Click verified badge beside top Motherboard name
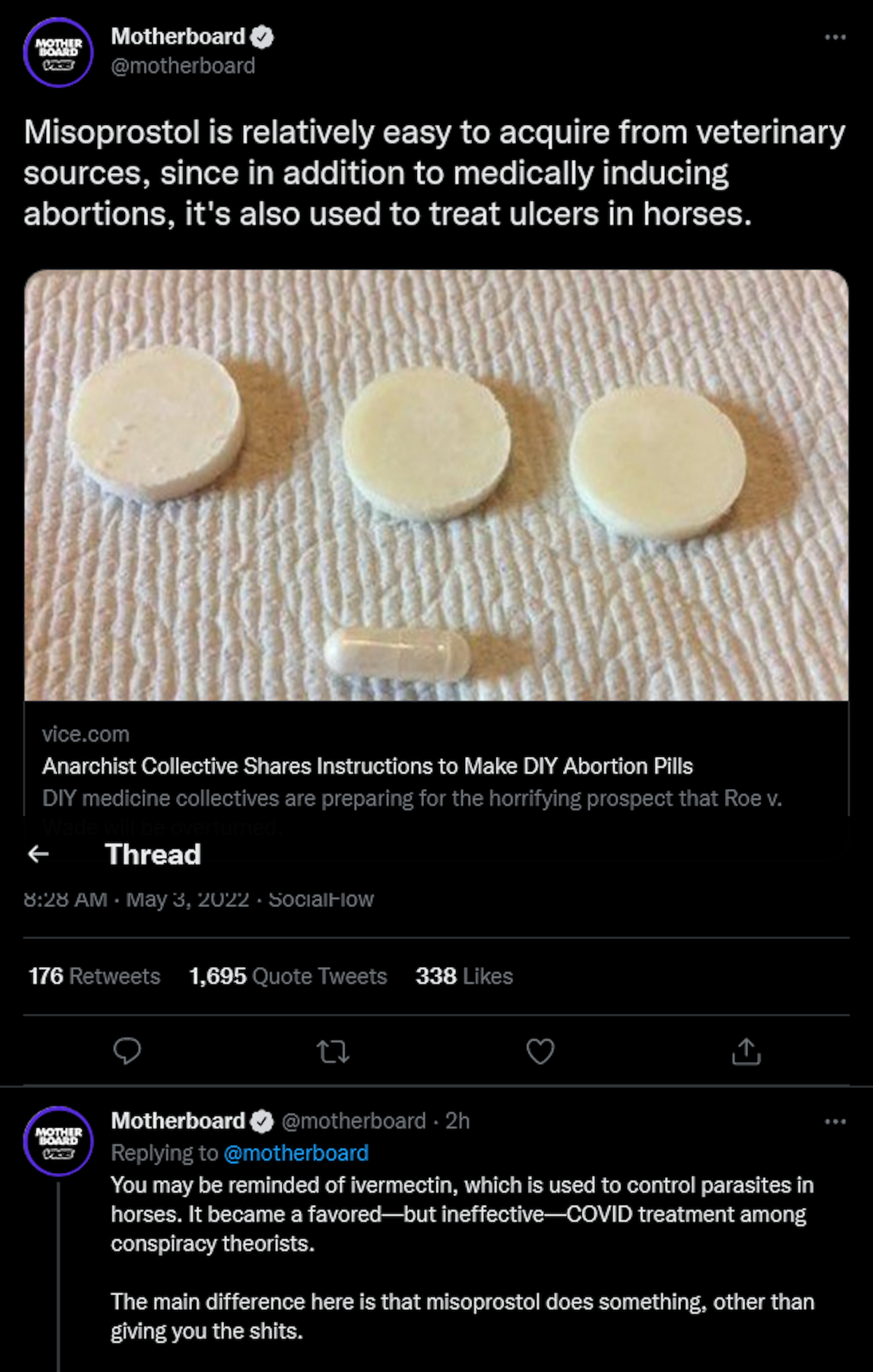The image size is (873, 1372). (x=262, y=37)
